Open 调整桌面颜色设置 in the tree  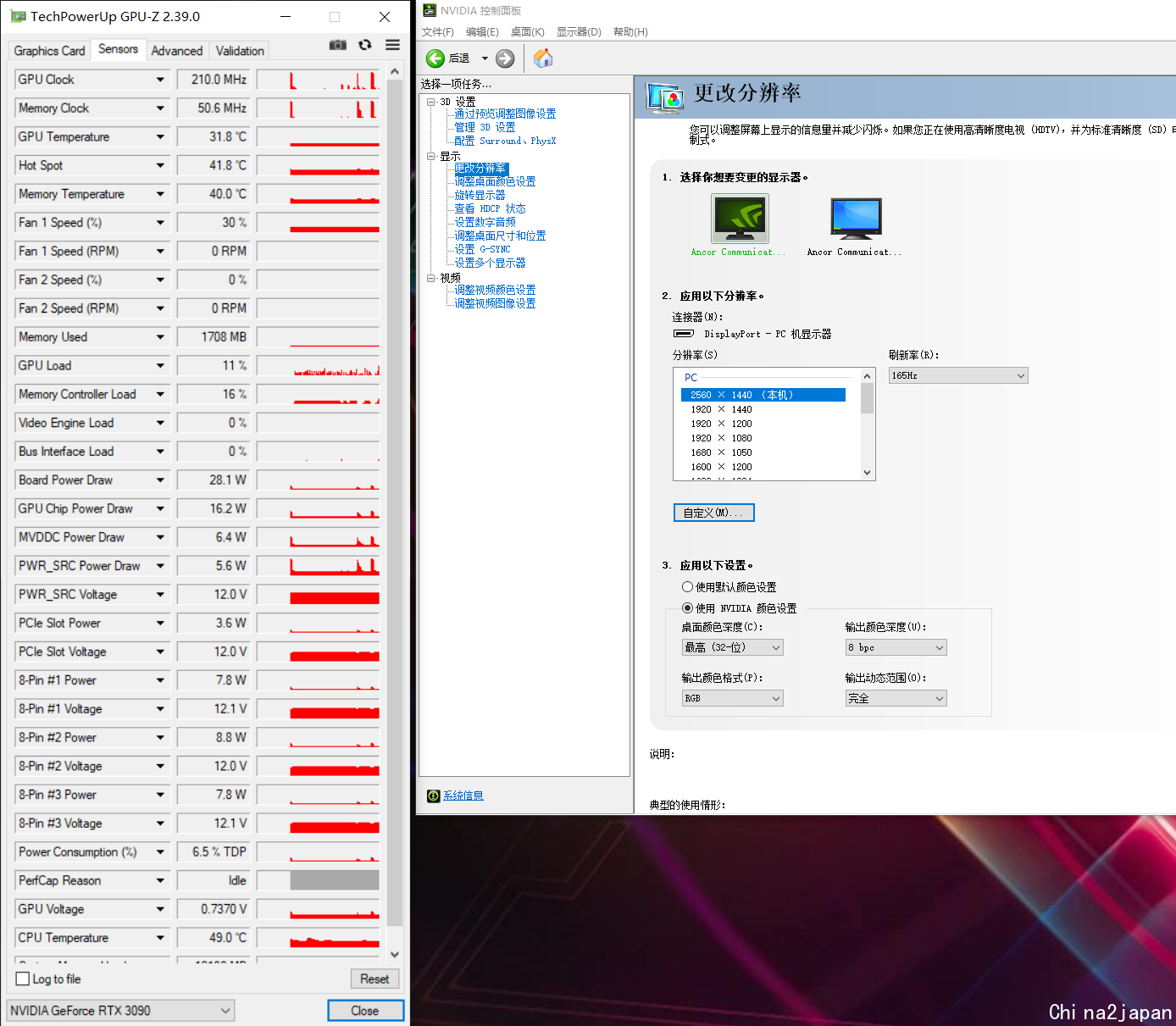click(x=495, y=181)
